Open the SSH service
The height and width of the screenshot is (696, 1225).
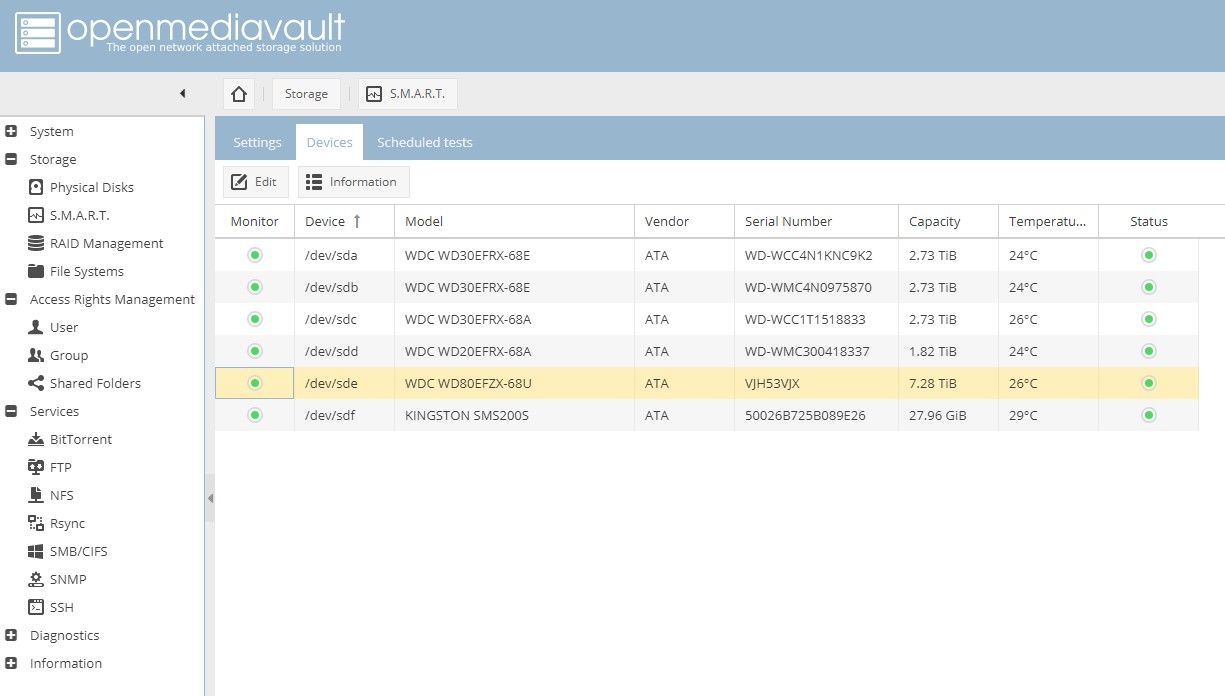[x=51, y=607]
